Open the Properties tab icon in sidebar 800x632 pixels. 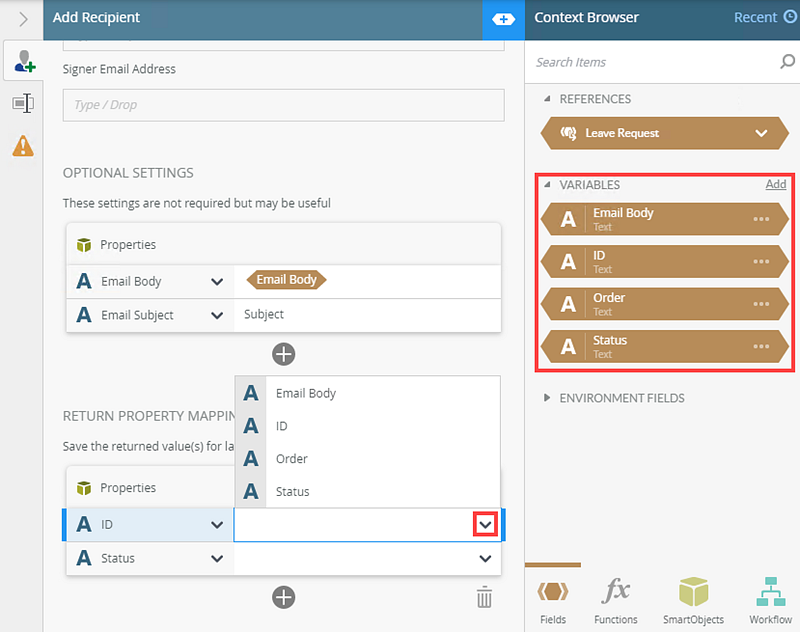point(23,104)
